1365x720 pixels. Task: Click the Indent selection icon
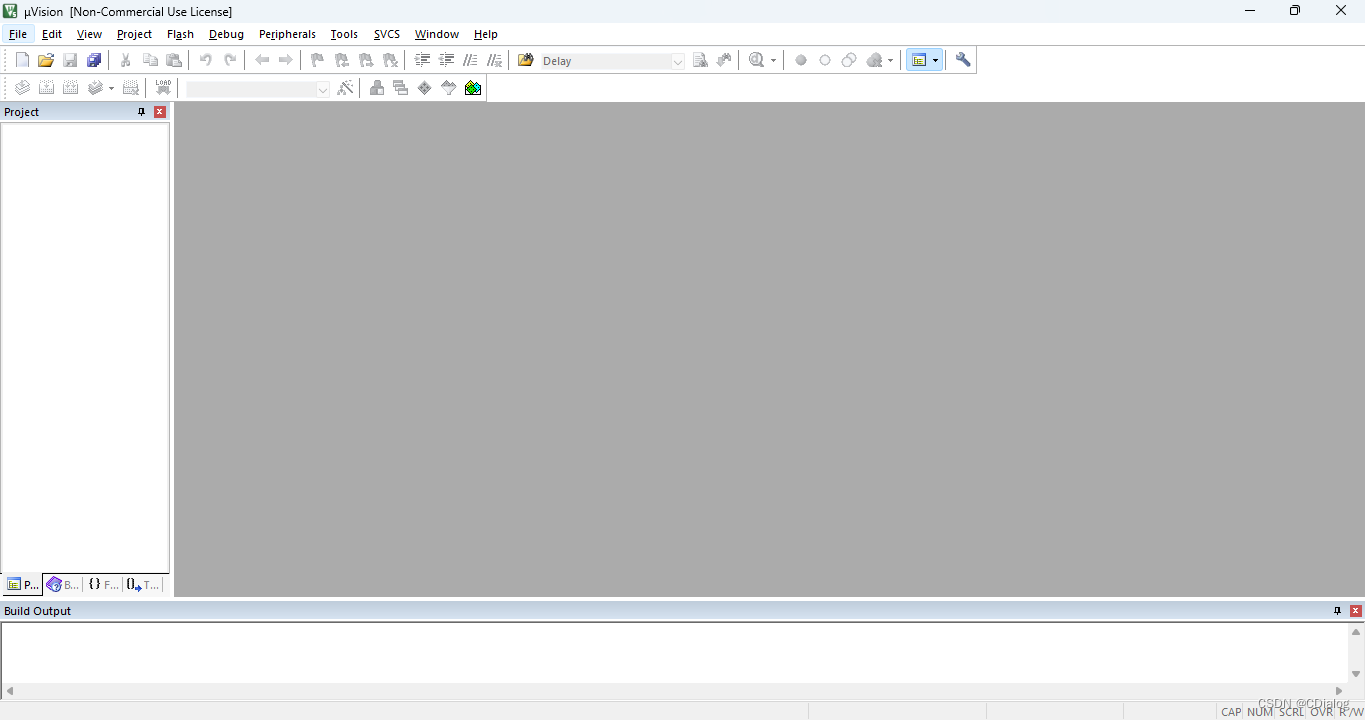point(422,60)
